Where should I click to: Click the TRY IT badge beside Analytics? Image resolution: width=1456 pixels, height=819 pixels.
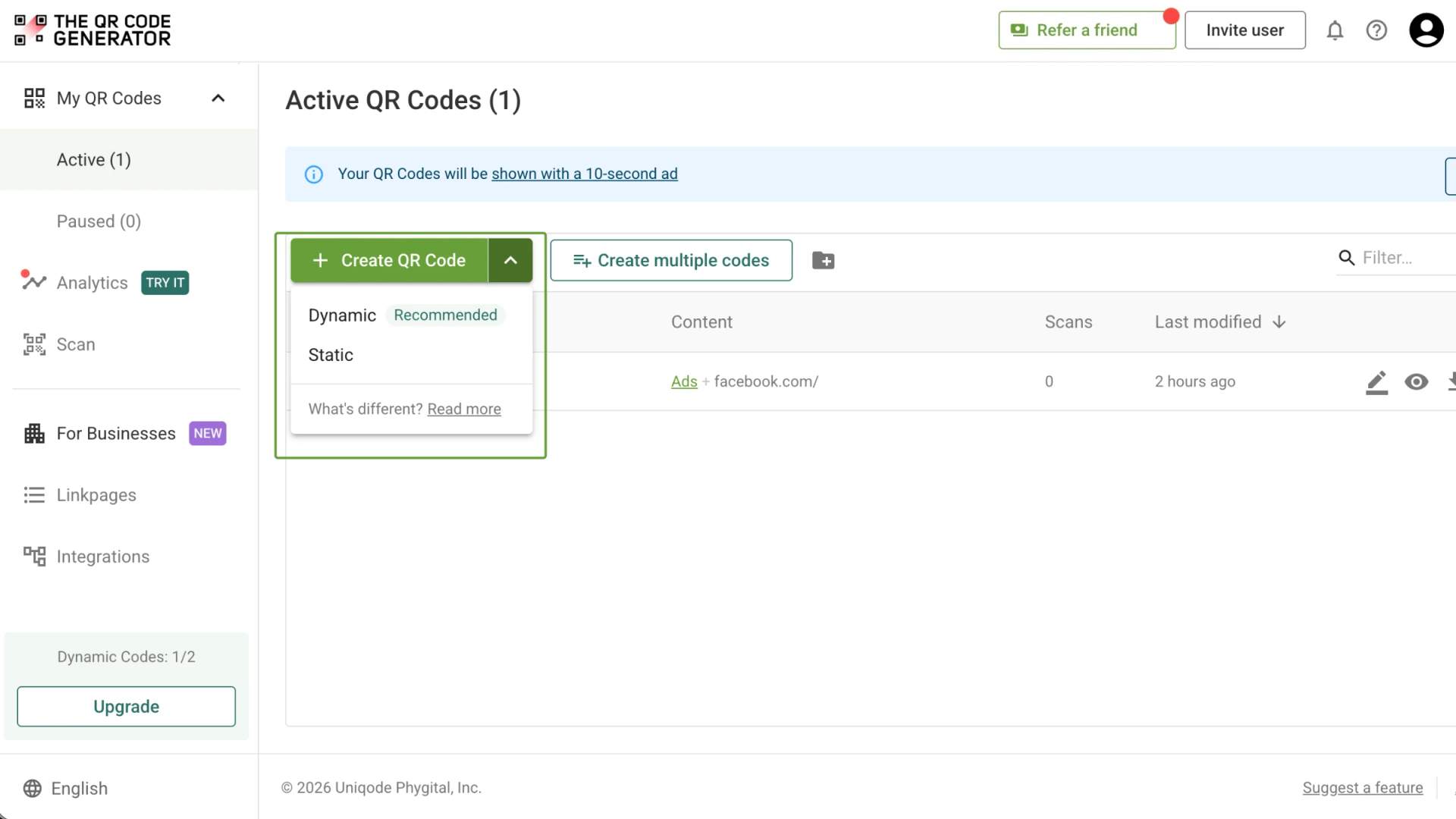pyautogui.click(x=165, y=283)
